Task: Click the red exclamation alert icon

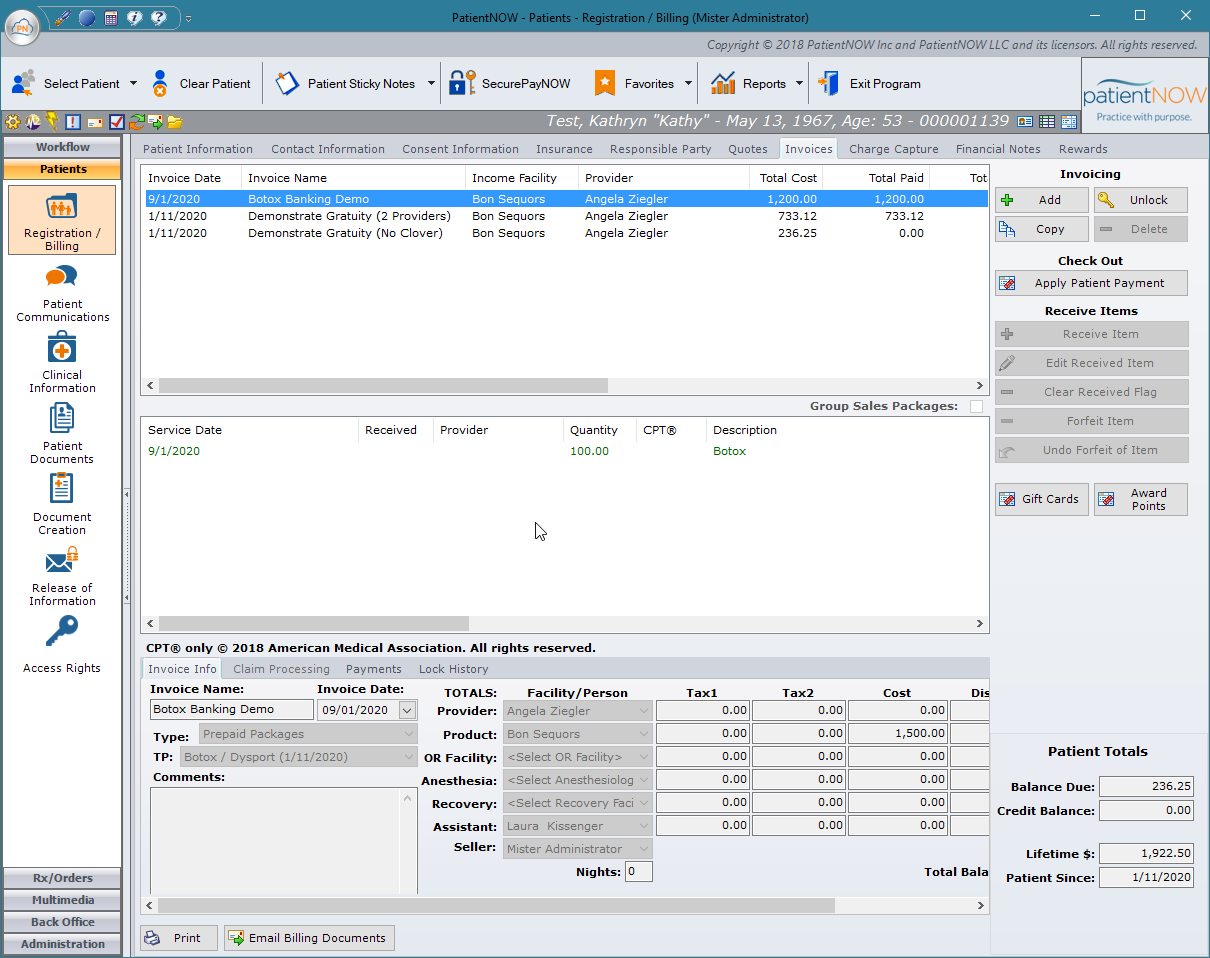Action: [73, 122]
